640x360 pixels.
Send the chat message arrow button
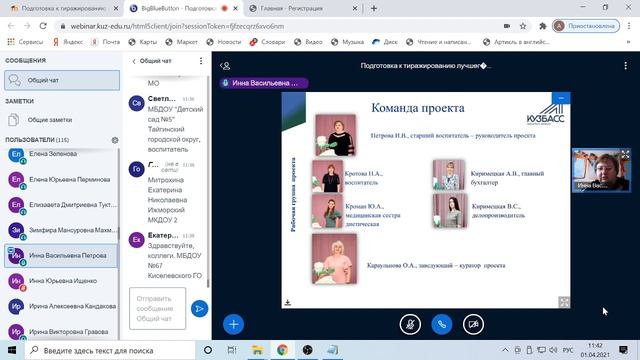point(199,309)
